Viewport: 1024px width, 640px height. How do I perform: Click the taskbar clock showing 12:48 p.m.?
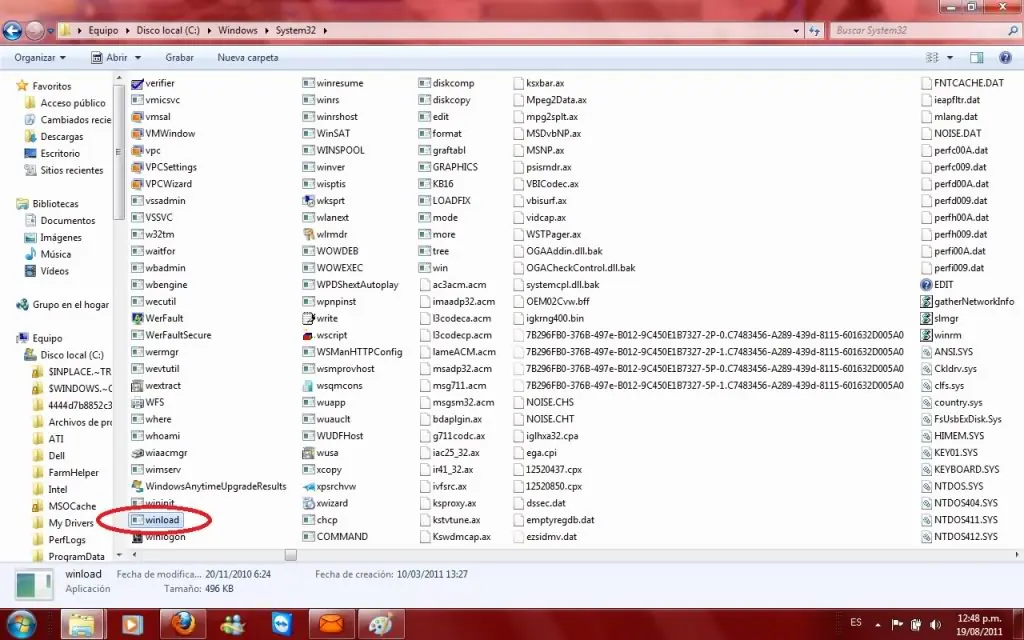click(980, 624)
